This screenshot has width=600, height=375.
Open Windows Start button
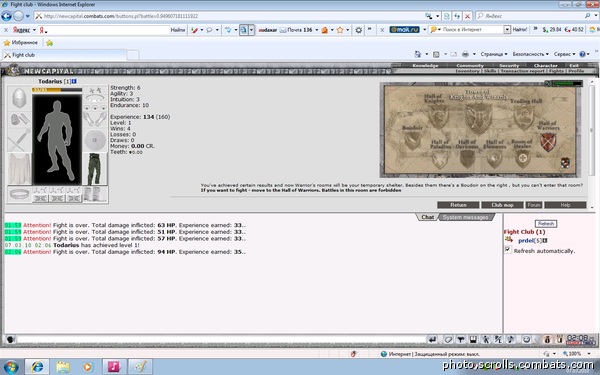point(11,367)
